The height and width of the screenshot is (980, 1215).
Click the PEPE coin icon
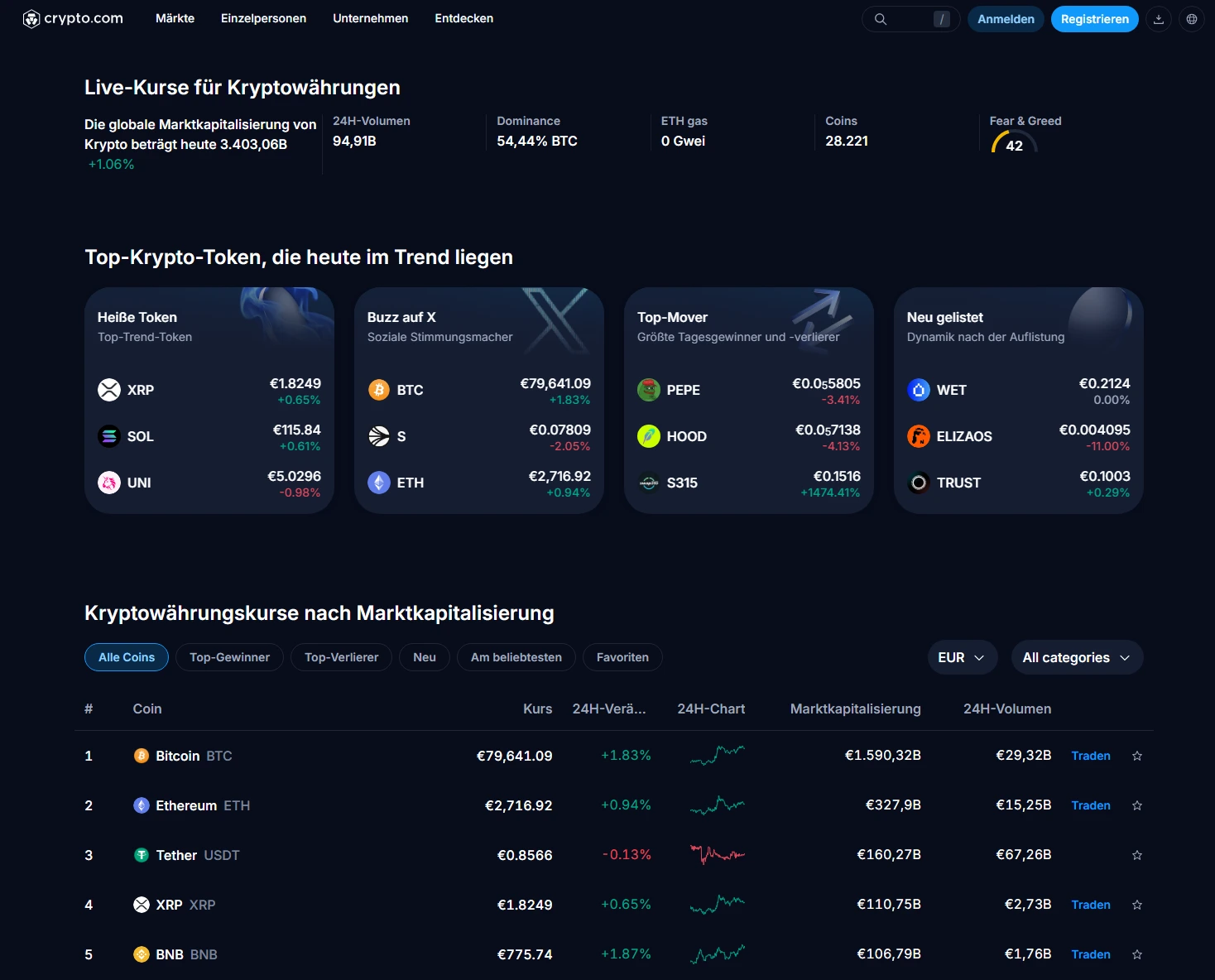point(649,390)
